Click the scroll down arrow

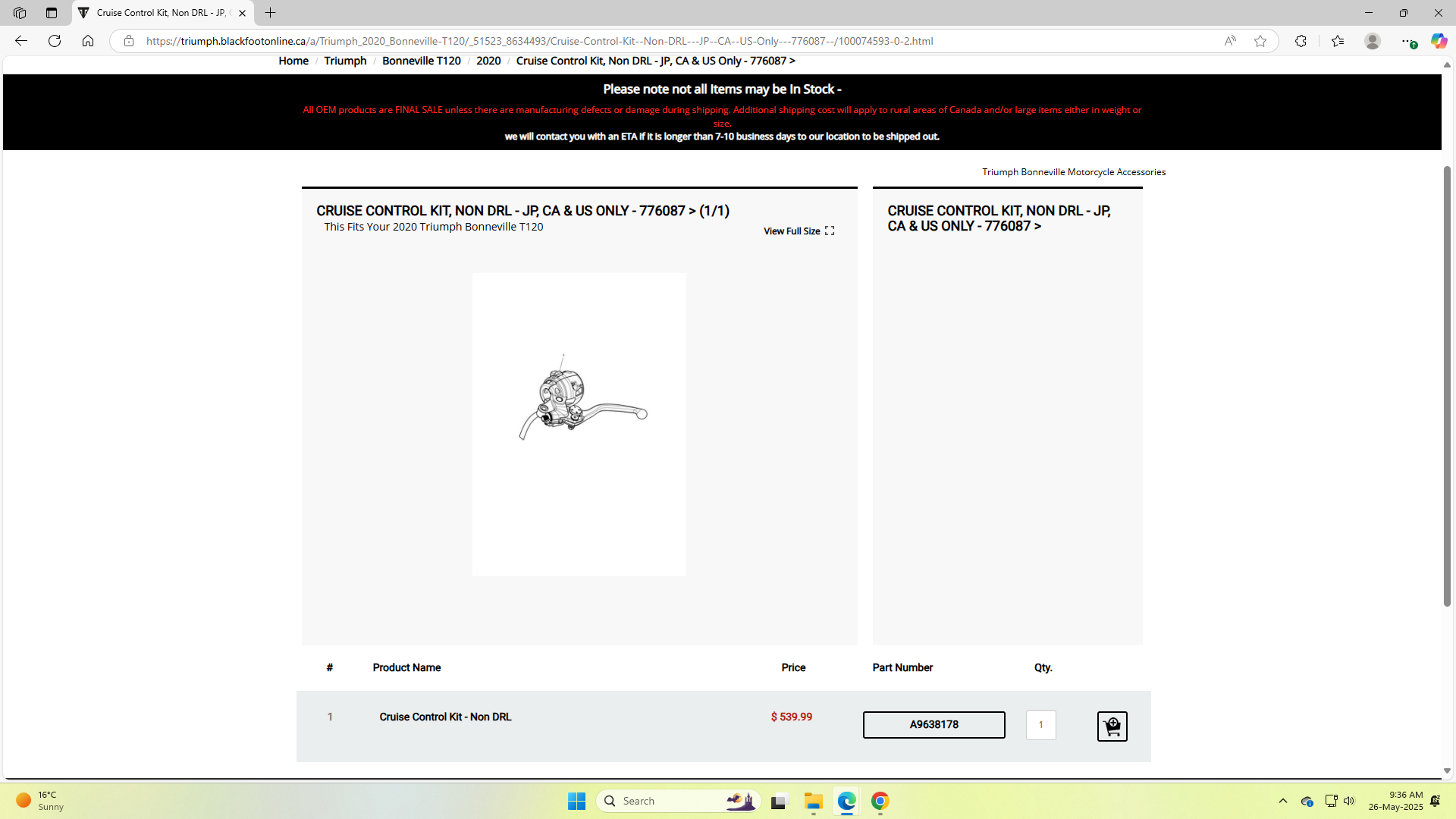click(x=1447, y=770)
